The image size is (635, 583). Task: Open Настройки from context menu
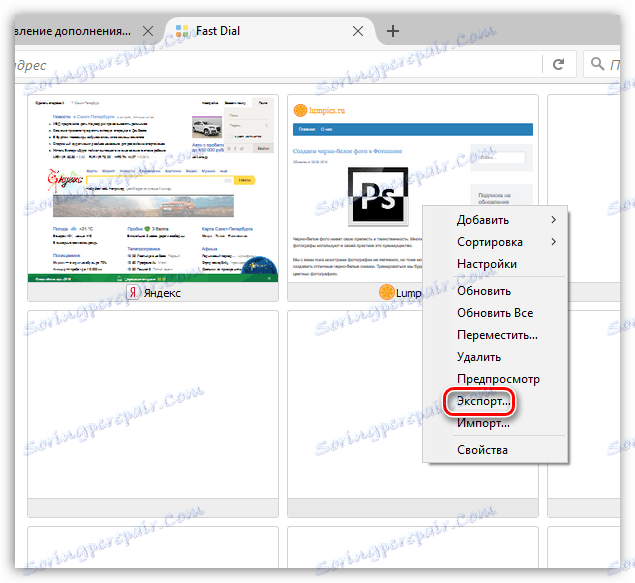point(495,264)
